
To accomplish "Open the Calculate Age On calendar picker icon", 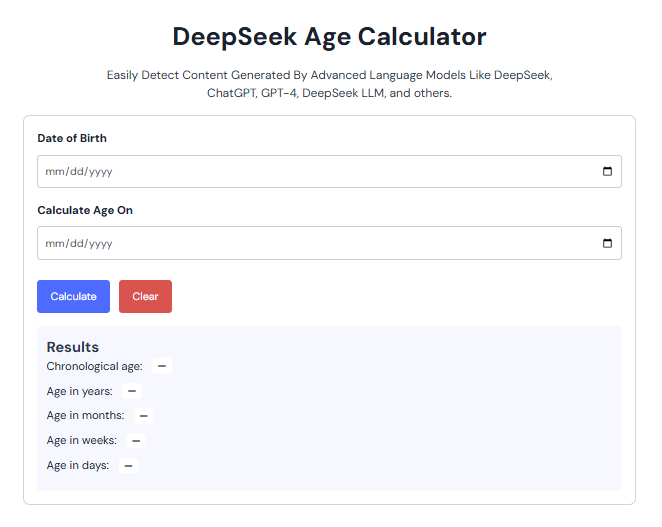I will point(607,243).
